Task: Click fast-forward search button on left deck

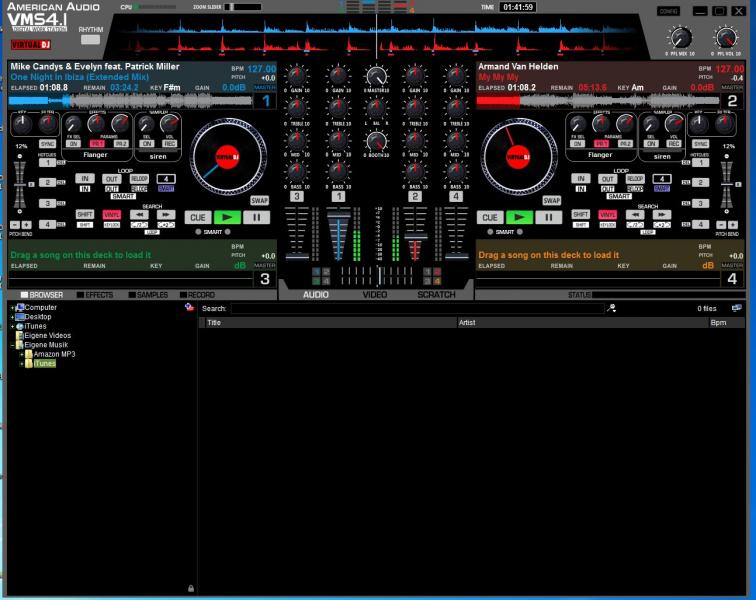Action: point(166,214)
